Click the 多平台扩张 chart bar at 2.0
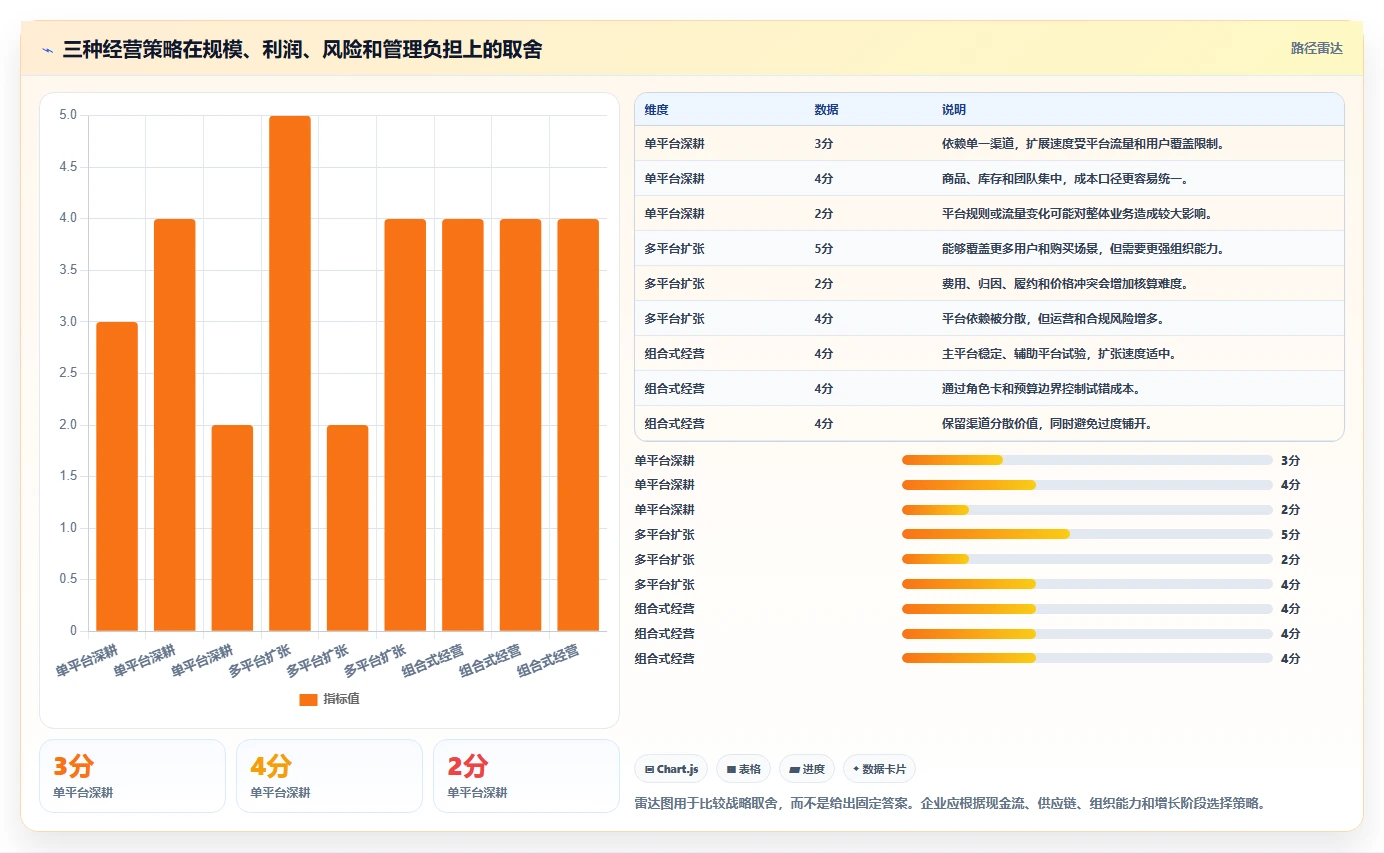The width and height of the screenshot is (1384, 853). pos(347,528)
